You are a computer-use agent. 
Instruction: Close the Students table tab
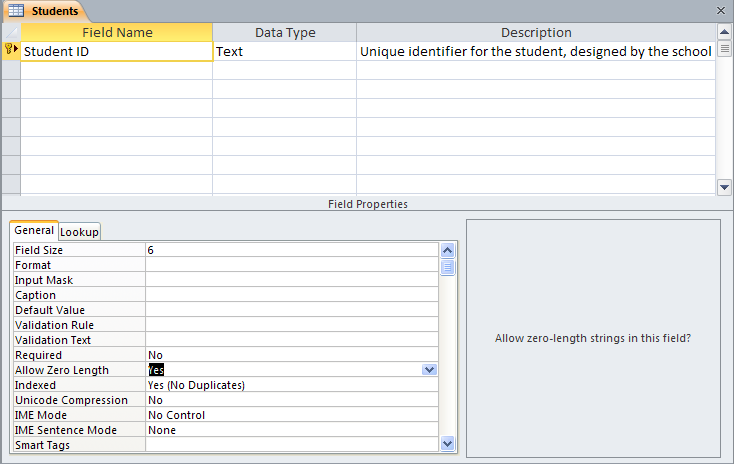point(721,10)
